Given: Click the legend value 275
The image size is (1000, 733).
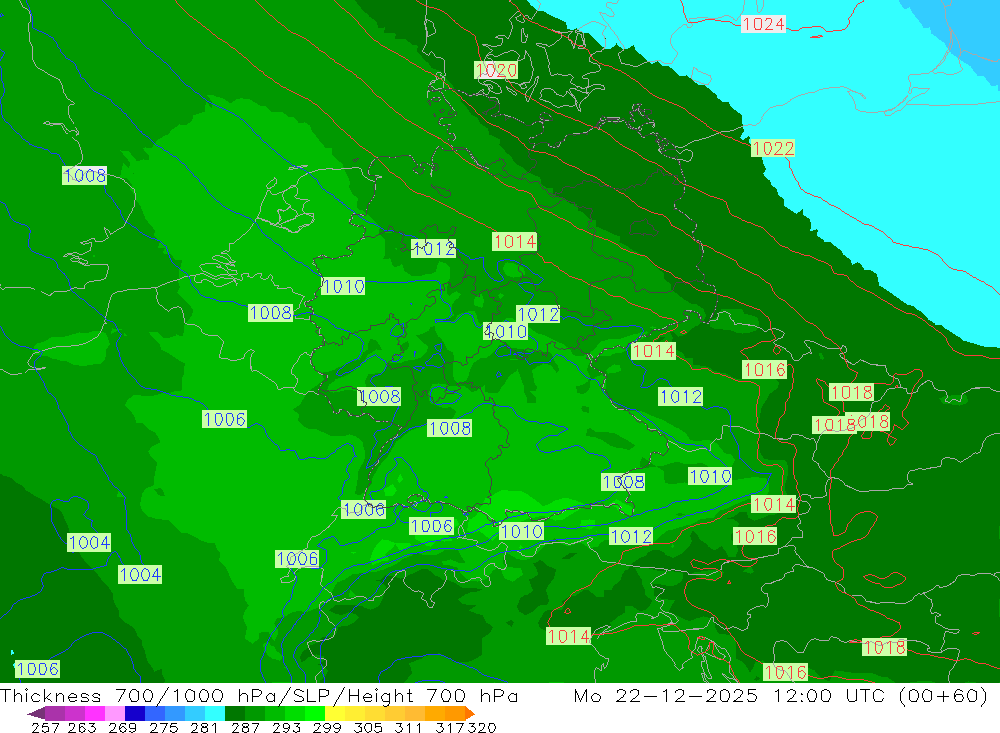Looking at the screenshot, I should (x=163, y=727).
